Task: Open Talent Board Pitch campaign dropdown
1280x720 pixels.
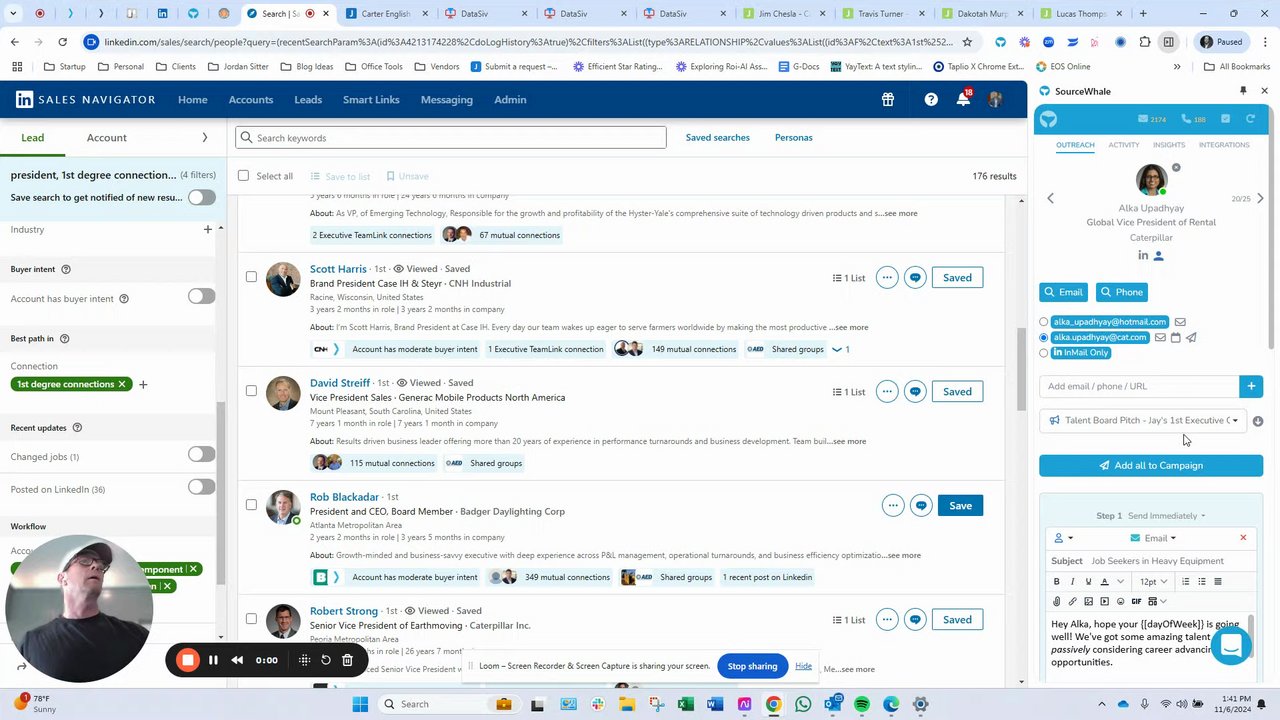Action: pyautogui.click(x=1144, y=421)
